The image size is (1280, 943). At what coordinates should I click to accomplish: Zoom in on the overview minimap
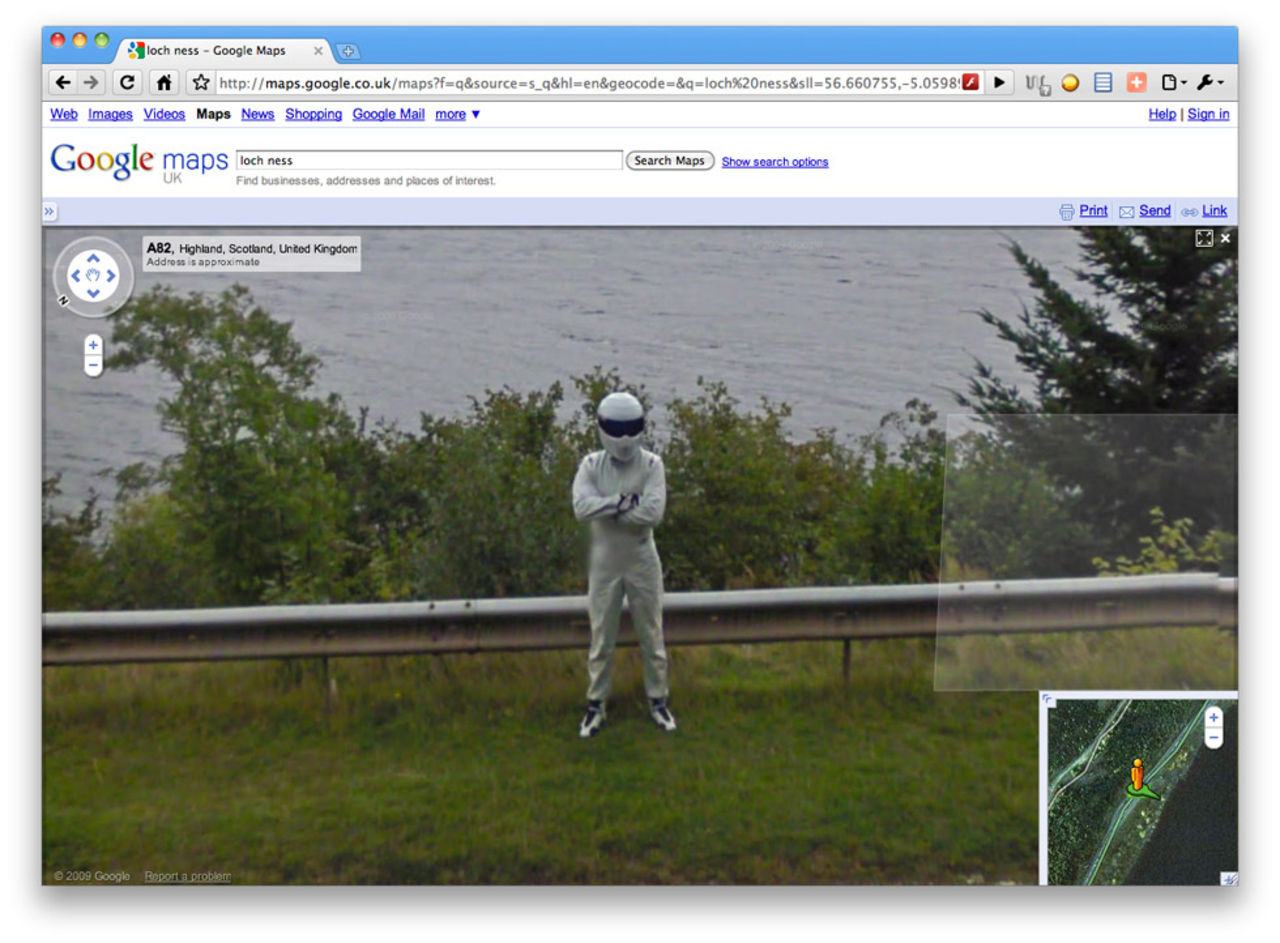pos(1213,717)
